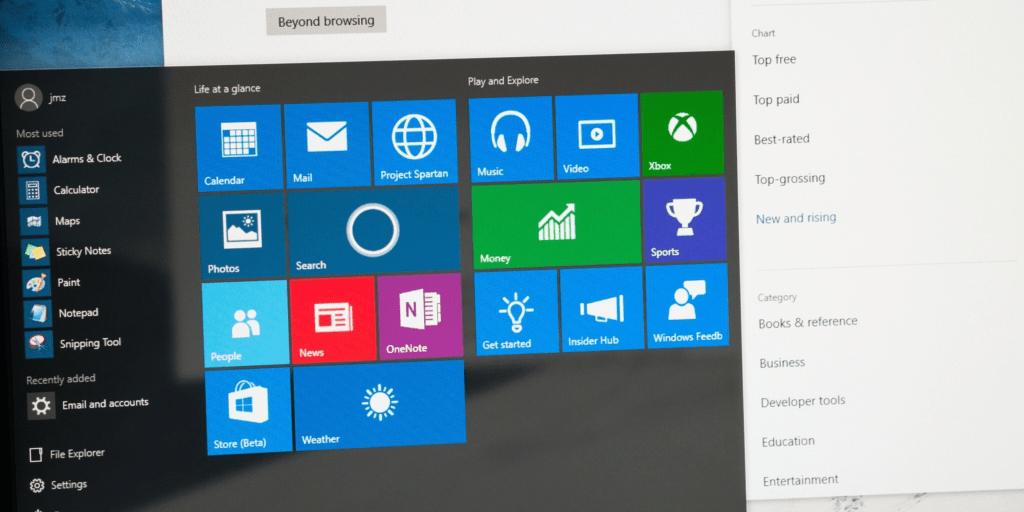Open the Store (Beta) tile
This screenshot has height=512, width=1024.
tap(249, 411)
